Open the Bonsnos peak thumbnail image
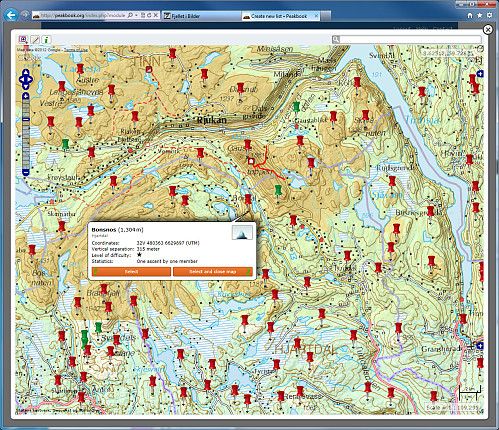 click(x=242, y=233)
